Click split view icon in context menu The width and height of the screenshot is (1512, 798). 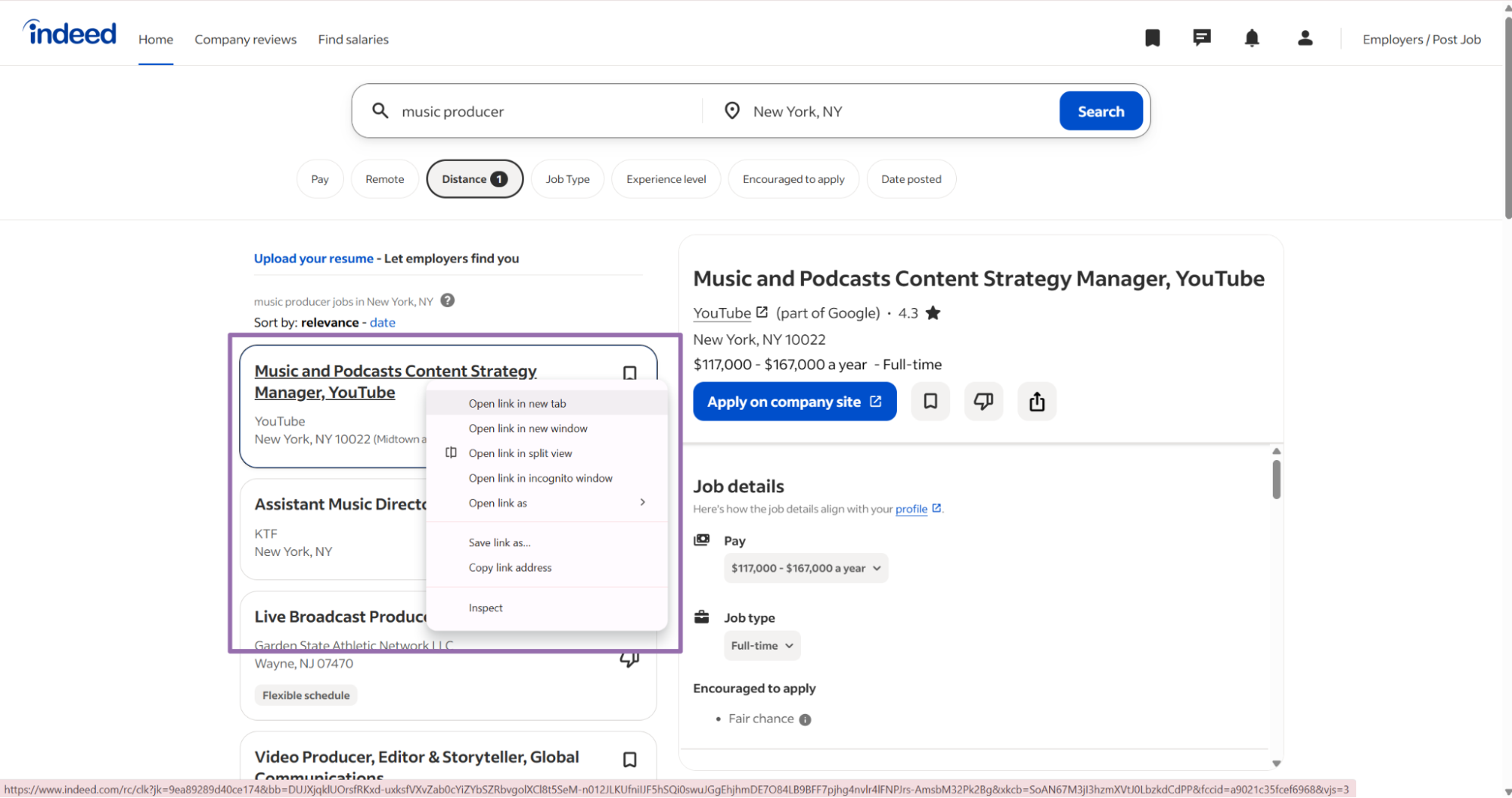[x=451, y=453]
